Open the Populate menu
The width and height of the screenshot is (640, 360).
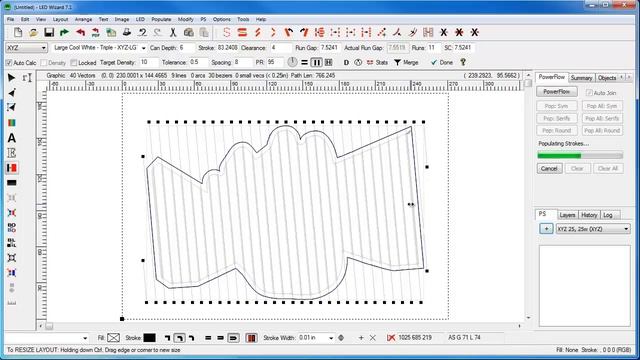[161, 19]
